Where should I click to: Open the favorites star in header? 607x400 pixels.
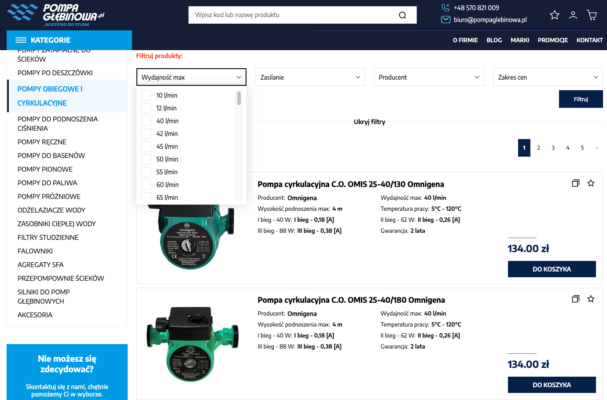click(x=555, y=15)
